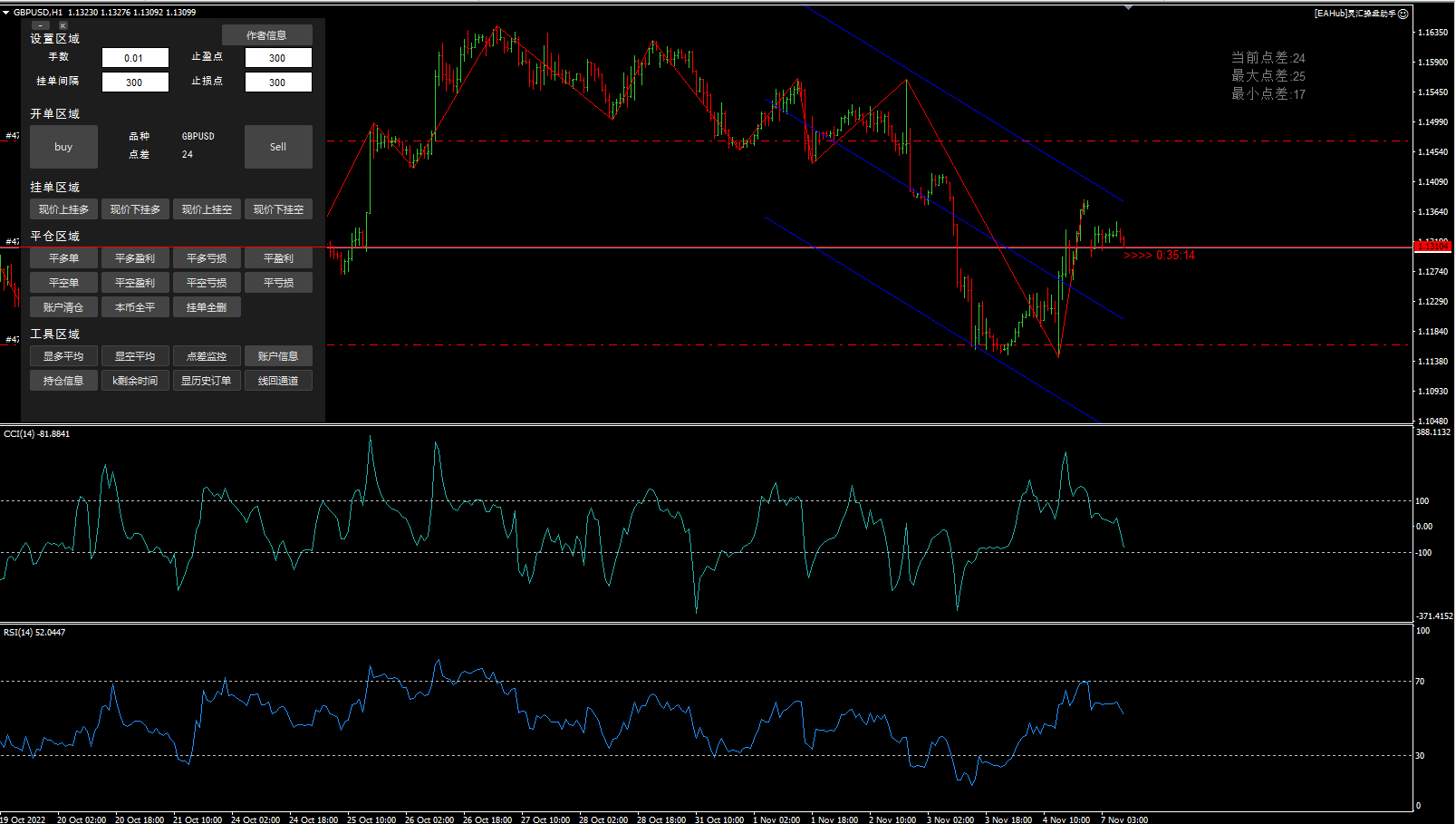The height and width of the screenshot is (824, 1456).
Task: Click the 1 Nov 02:00 date axis label
Action: coord(776,819)
